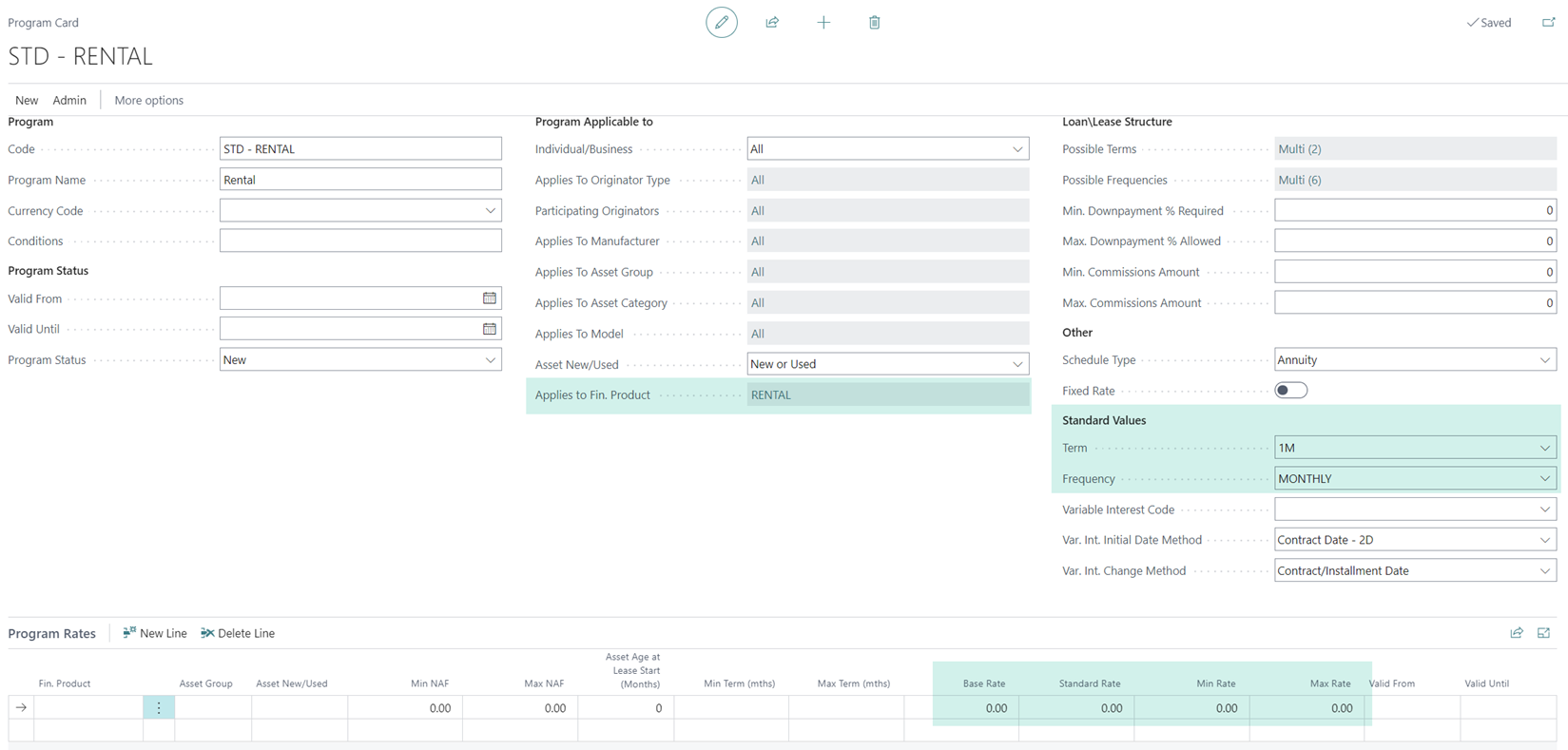Click Applies to Fin. Product RENTAL field
1568x750 pixels.
[x=888, y=395]
